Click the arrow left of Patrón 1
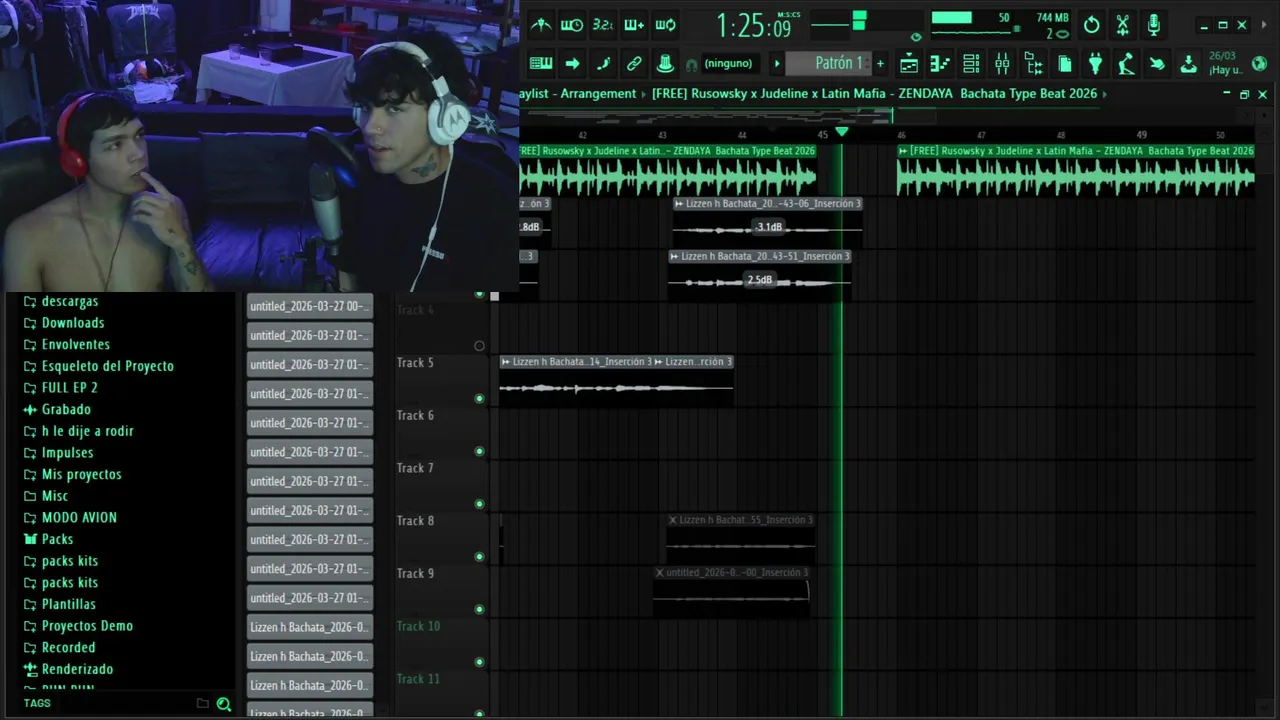The width and height of the screenshot is (1280, 720). pos(776,64)
